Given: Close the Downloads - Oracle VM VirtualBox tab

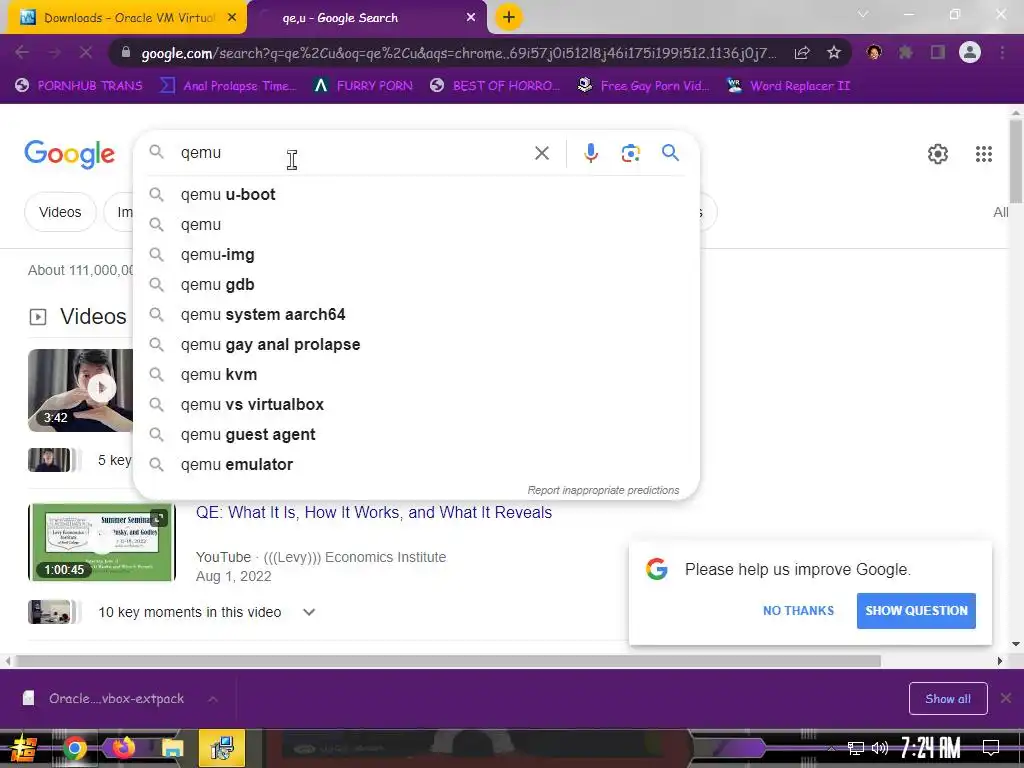Looking at the screenshot, I should [232, 18].
